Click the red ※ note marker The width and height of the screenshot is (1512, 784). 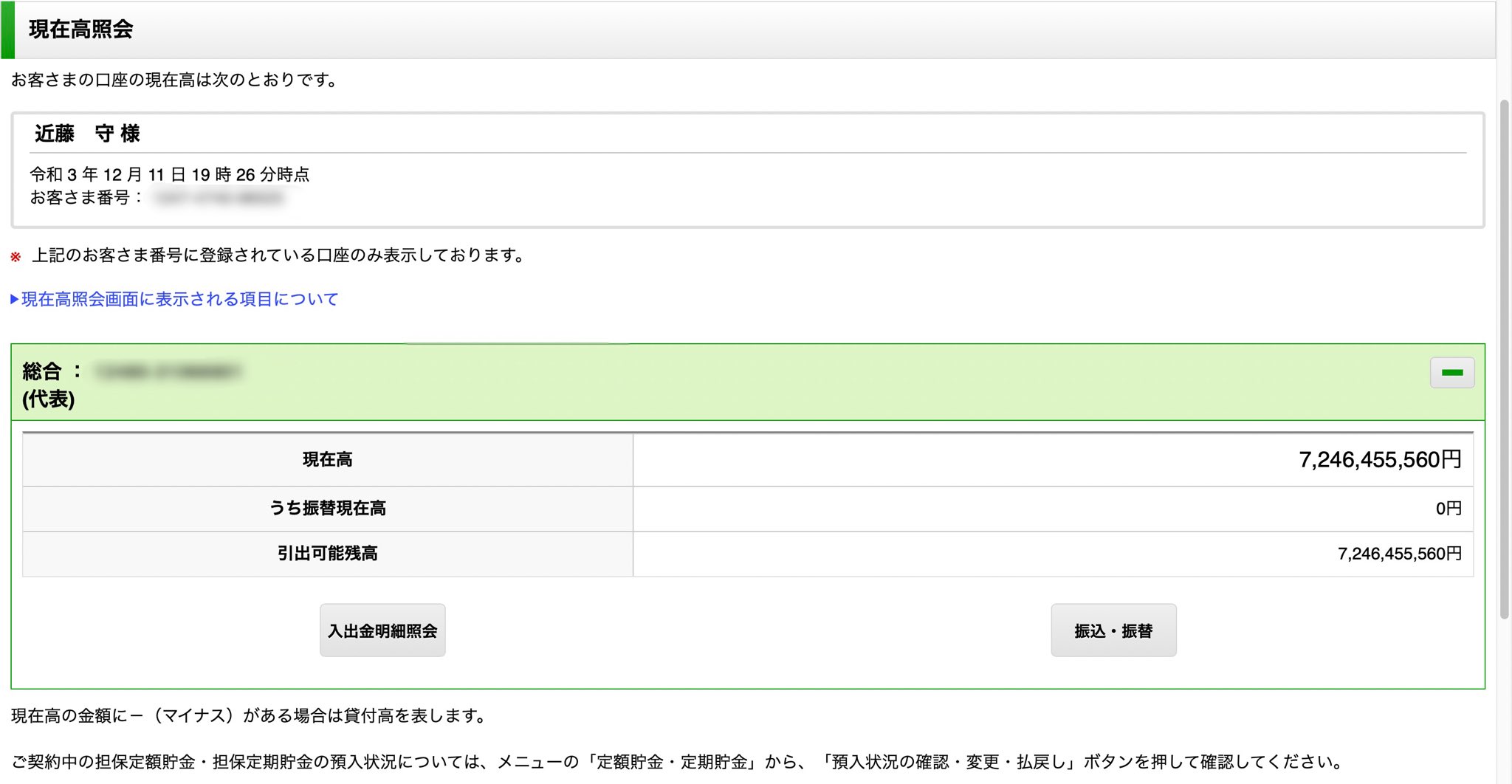[16, 257]
